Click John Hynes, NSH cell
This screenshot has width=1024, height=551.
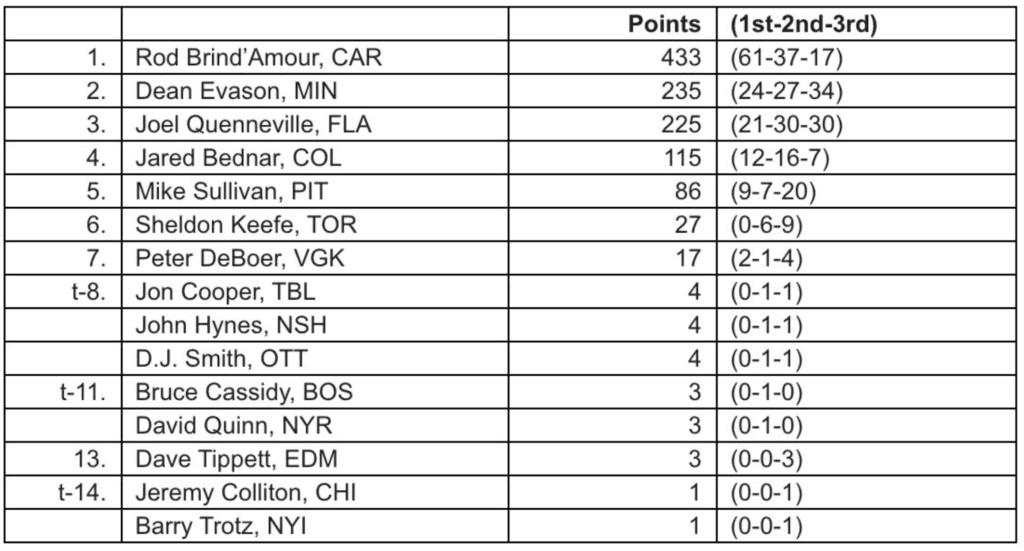tap(231, 325)
